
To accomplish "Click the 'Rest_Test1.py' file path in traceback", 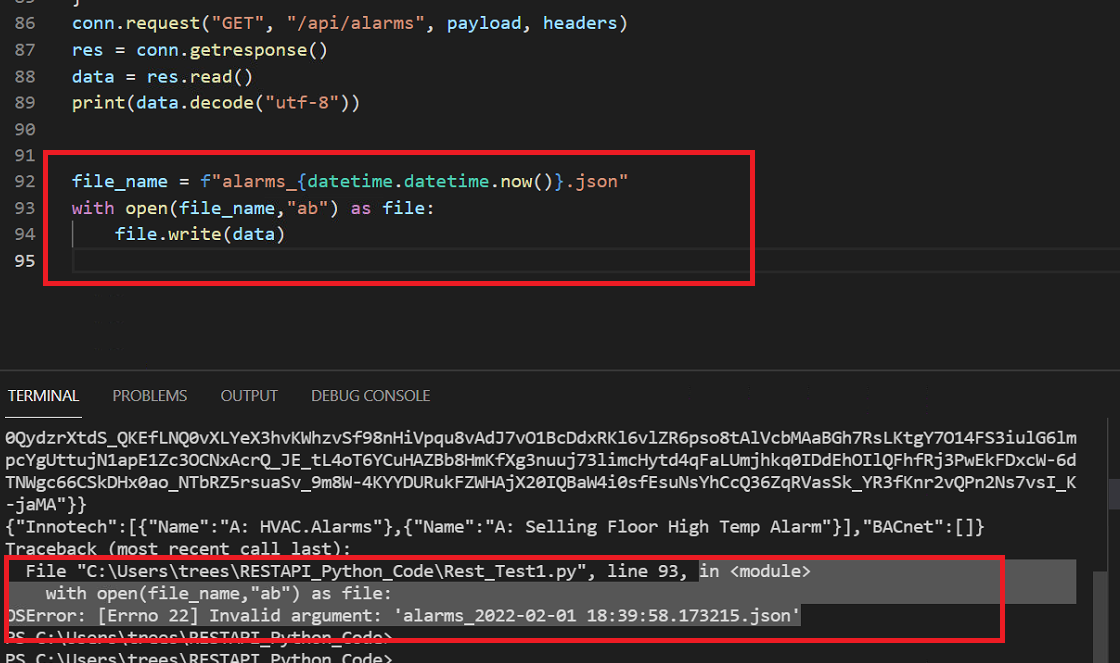I will (x=332, y=572).
